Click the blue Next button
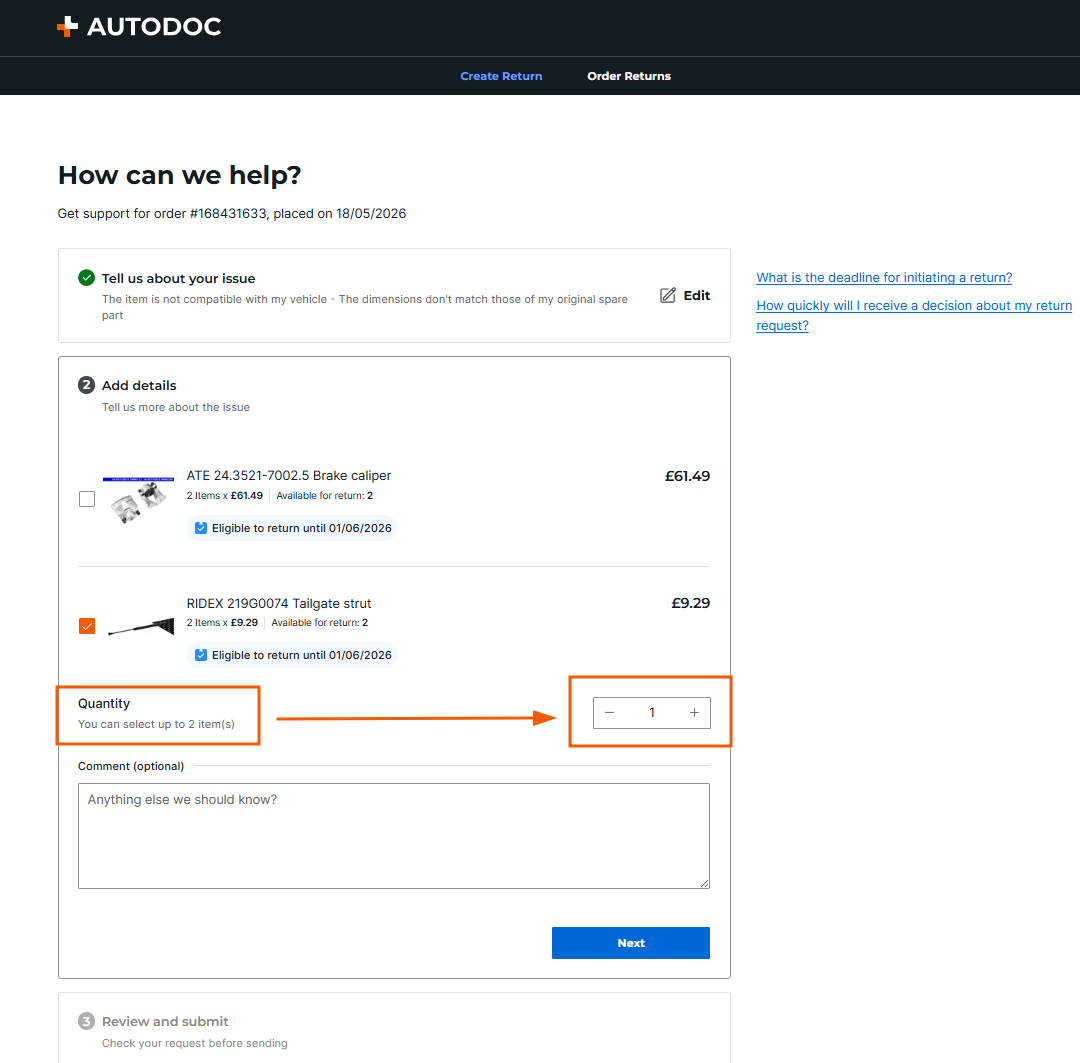 pos(630,942)
